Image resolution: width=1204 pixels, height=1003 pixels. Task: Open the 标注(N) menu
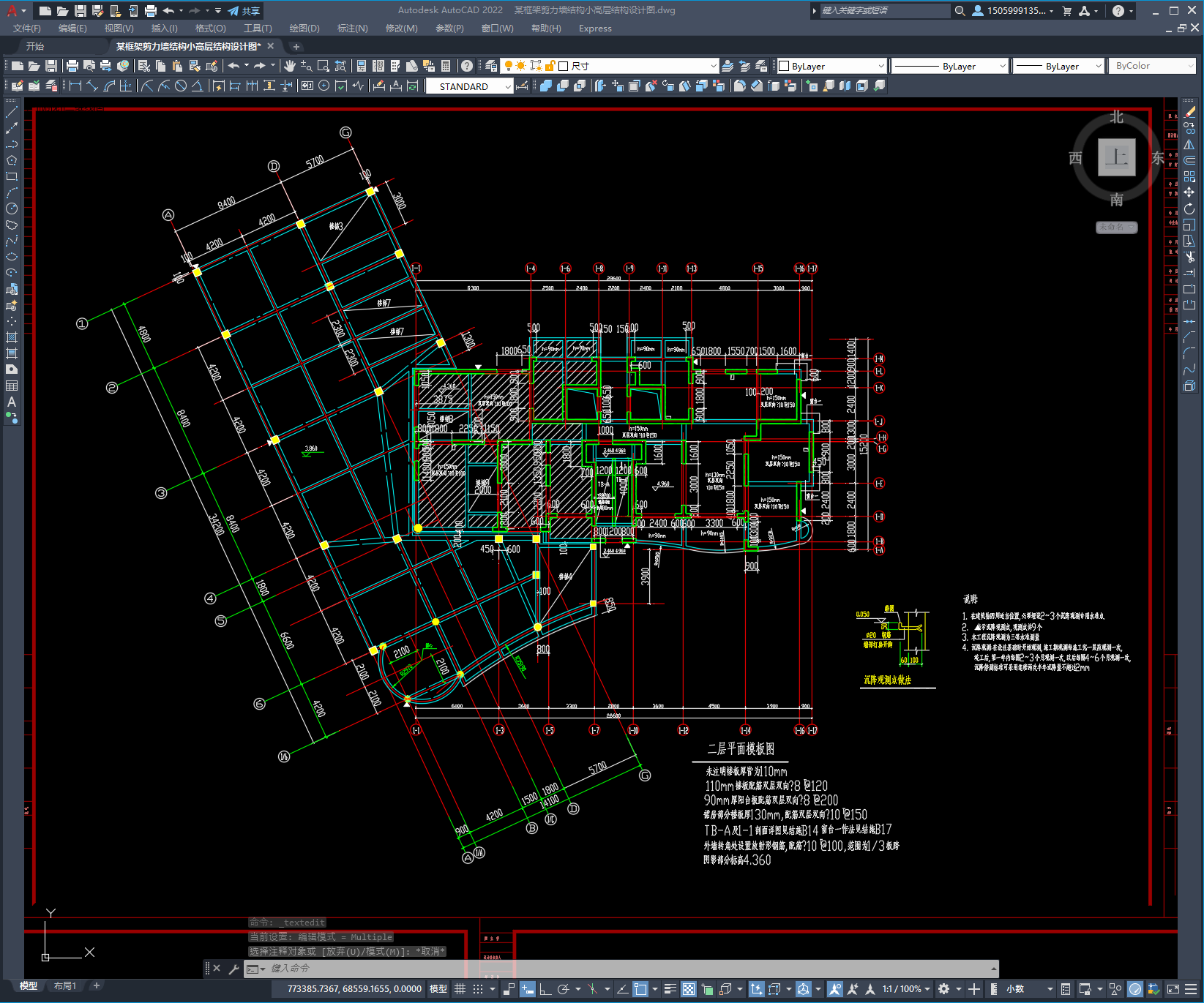click(x=352, y=29)
